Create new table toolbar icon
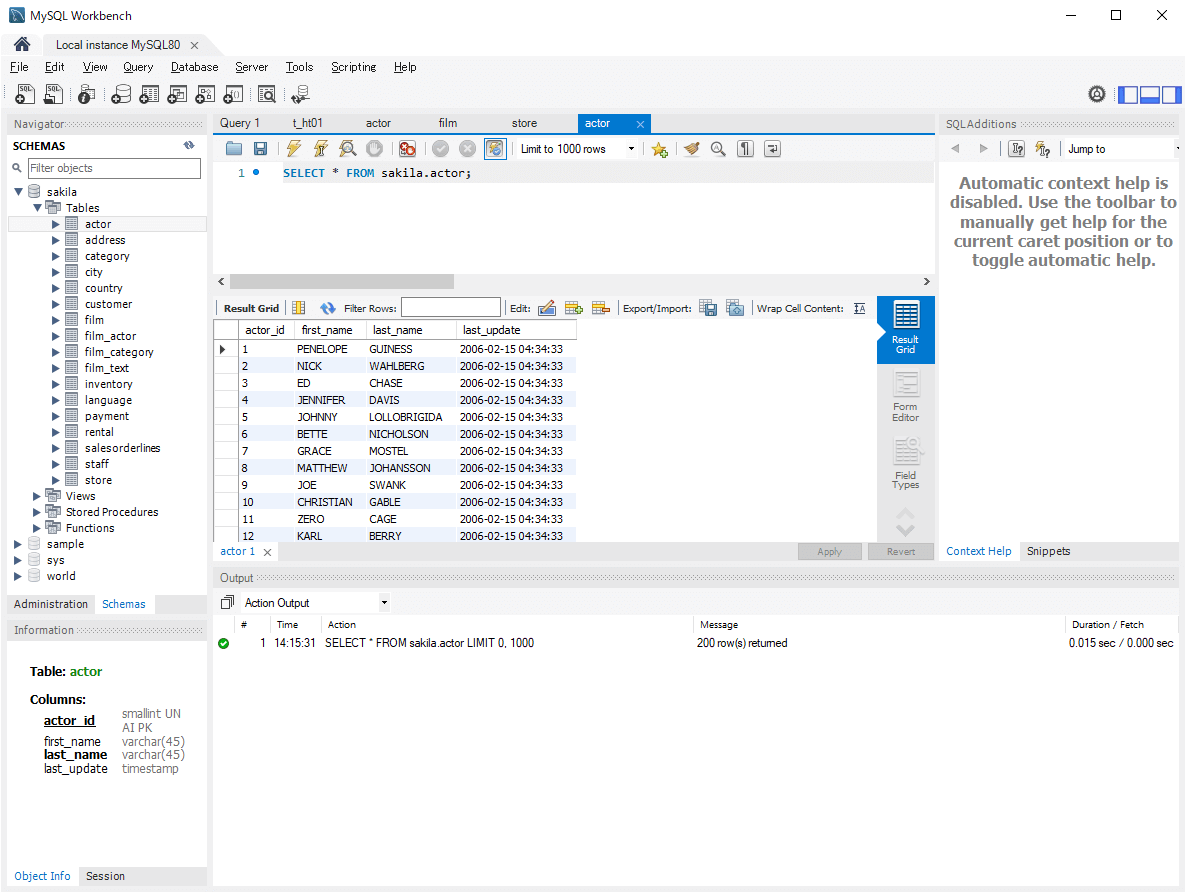The height and width of the screenshot is (893, 1186). coord(149,94)
